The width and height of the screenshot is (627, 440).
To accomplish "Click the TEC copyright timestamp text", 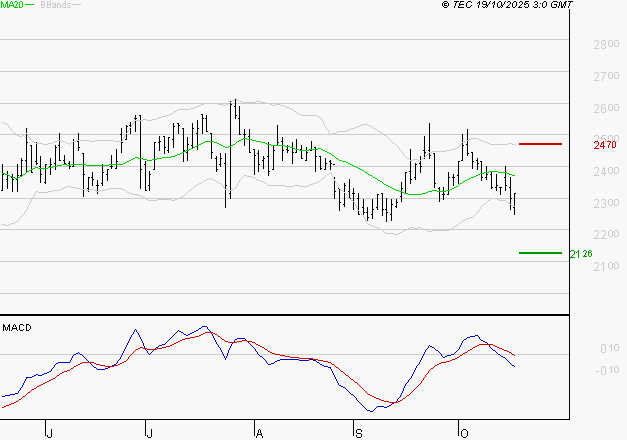I will [x=507, y=5].
